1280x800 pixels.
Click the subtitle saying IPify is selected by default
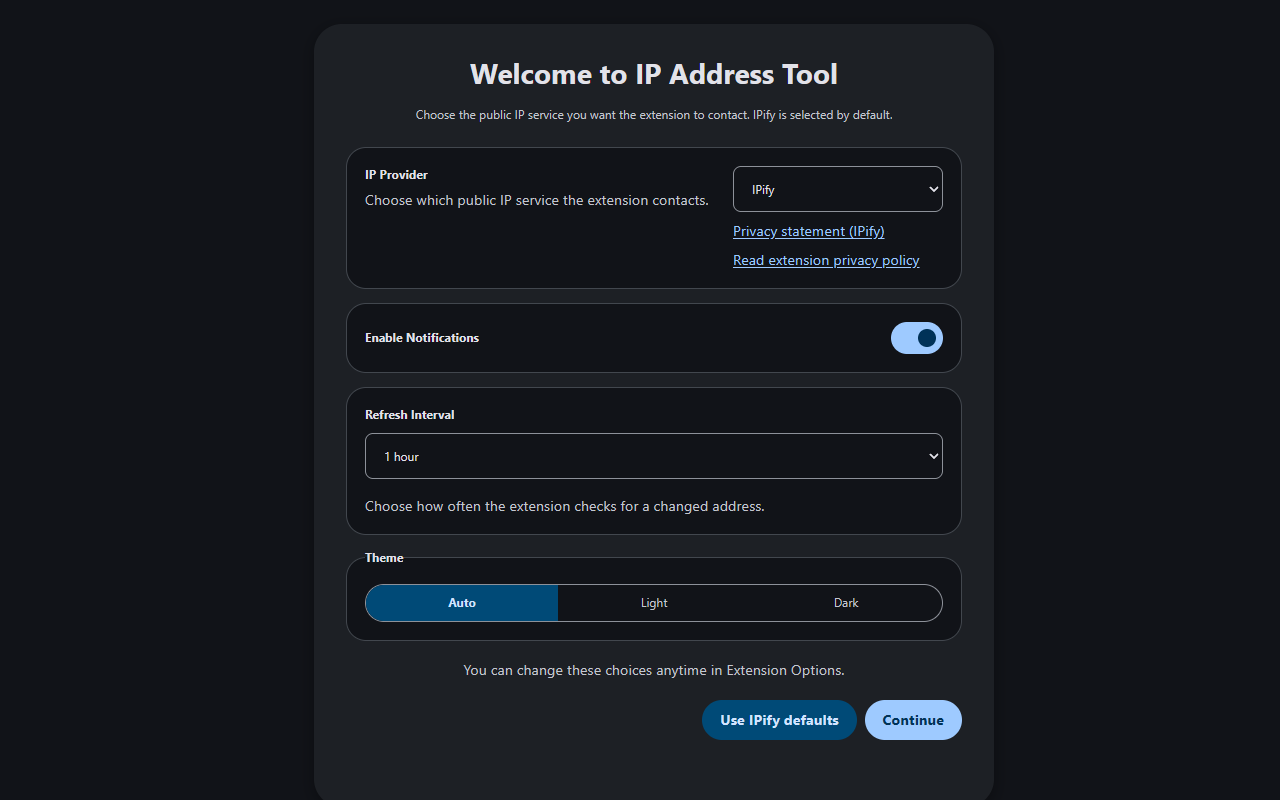[x=654, y=115]
